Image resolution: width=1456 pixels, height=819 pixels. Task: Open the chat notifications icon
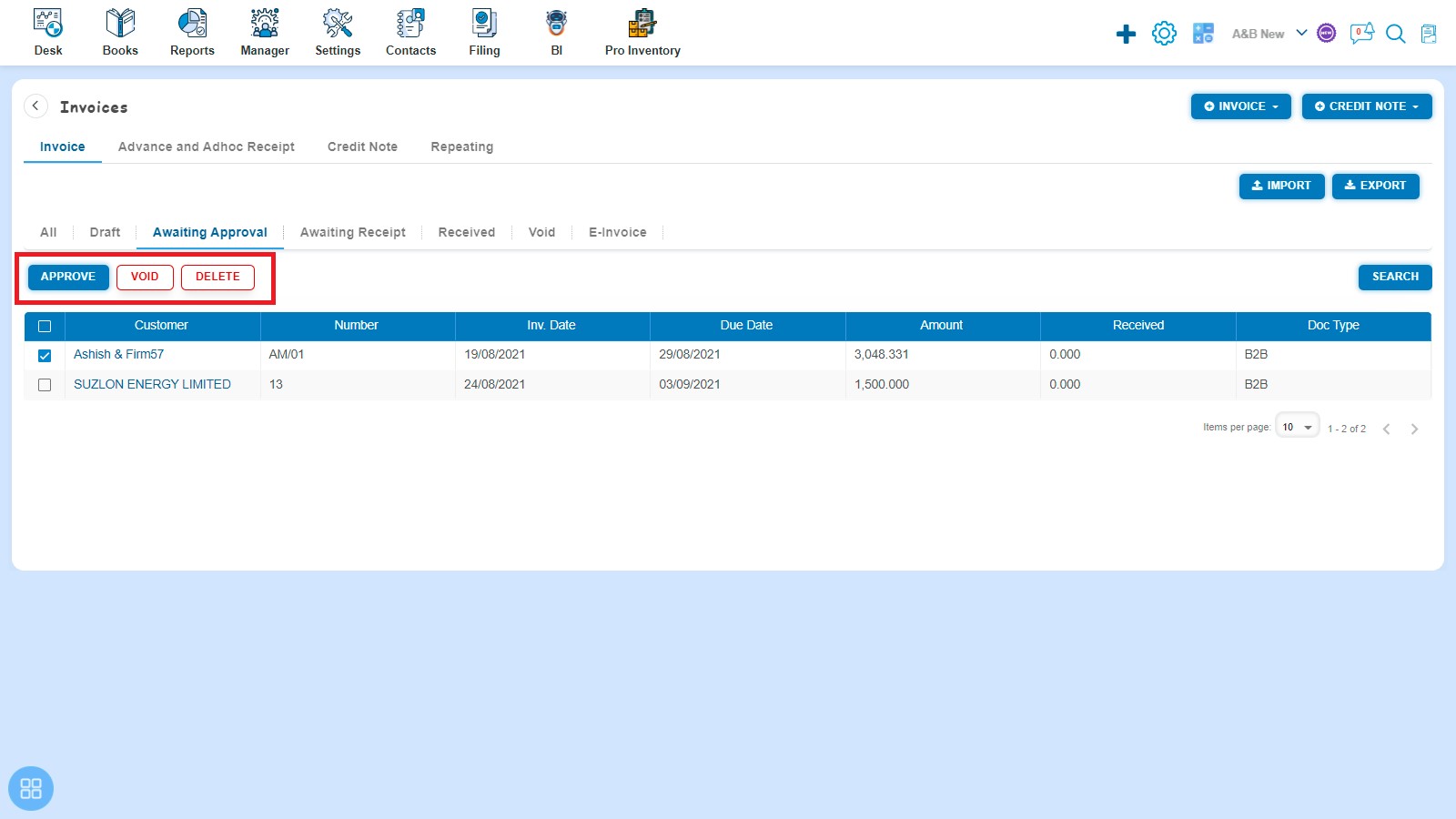click(x=1361, y=34)
